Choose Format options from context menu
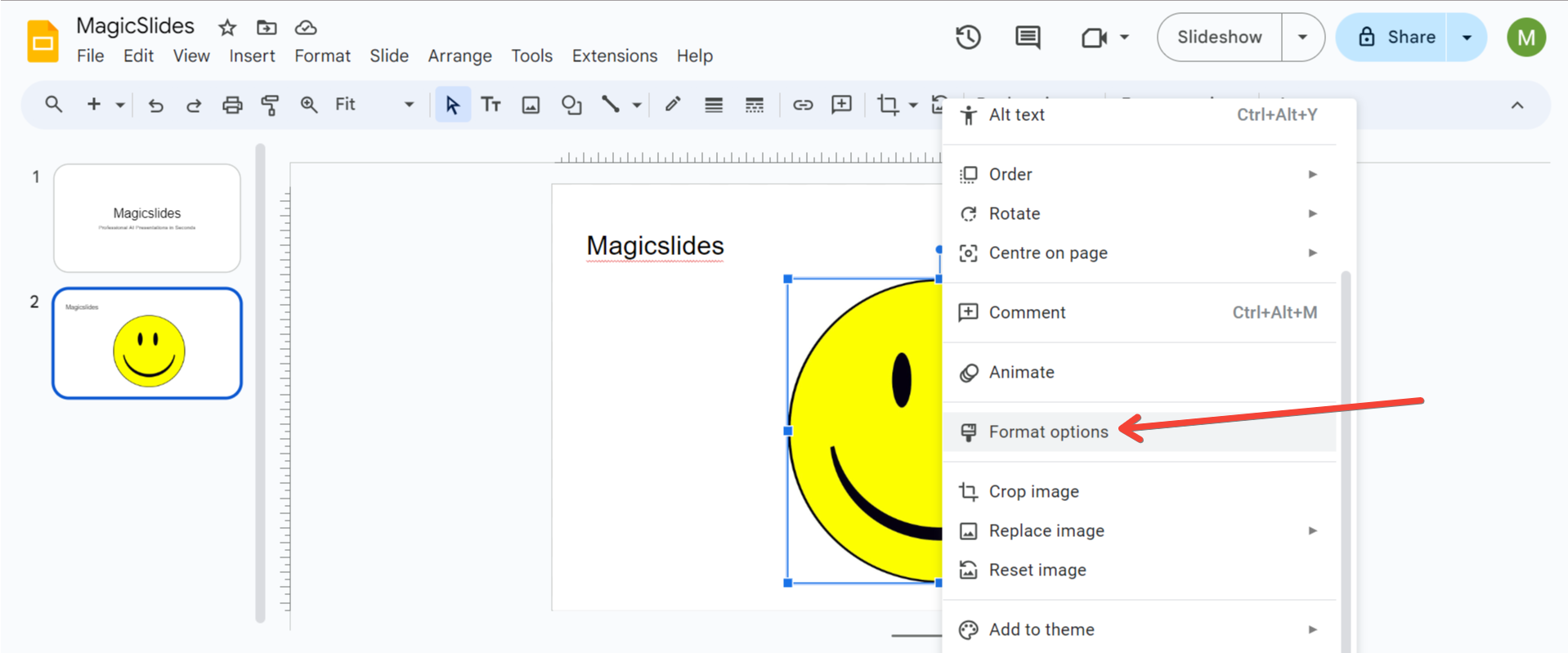The width and height of the screenshot is (1568, 653). [1048, 432]
